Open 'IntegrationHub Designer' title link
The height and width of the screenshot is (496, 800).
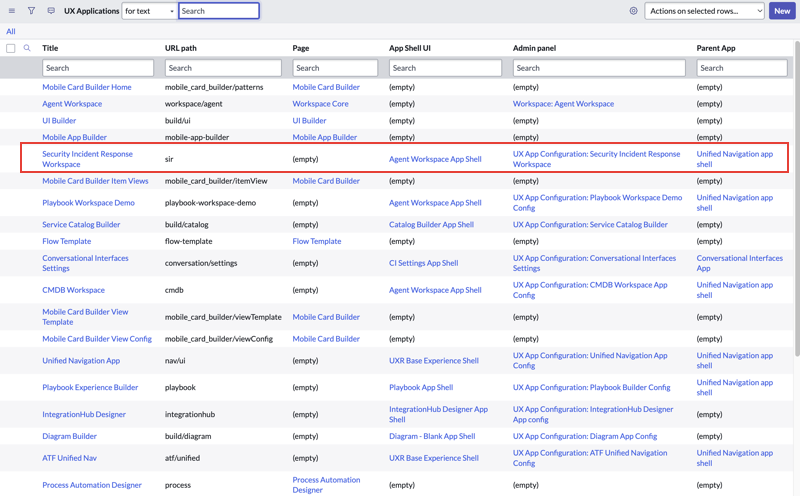click(x=84, y=414)
